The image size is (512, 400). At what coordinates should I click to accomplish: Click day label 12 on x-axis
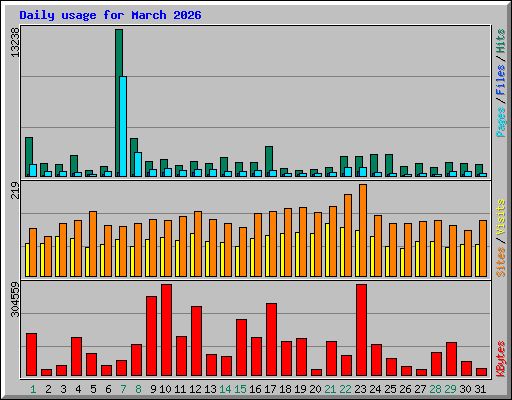(x=195, y=389)
